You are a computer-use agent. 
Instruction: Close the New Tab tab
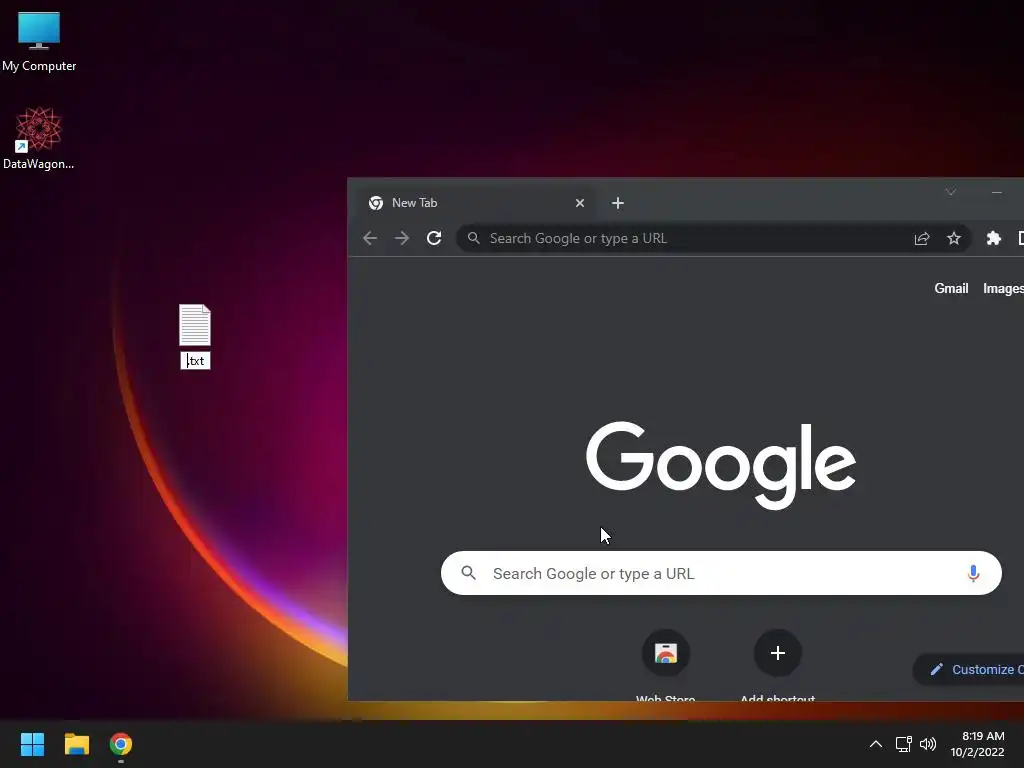click(x=579, y=203)
